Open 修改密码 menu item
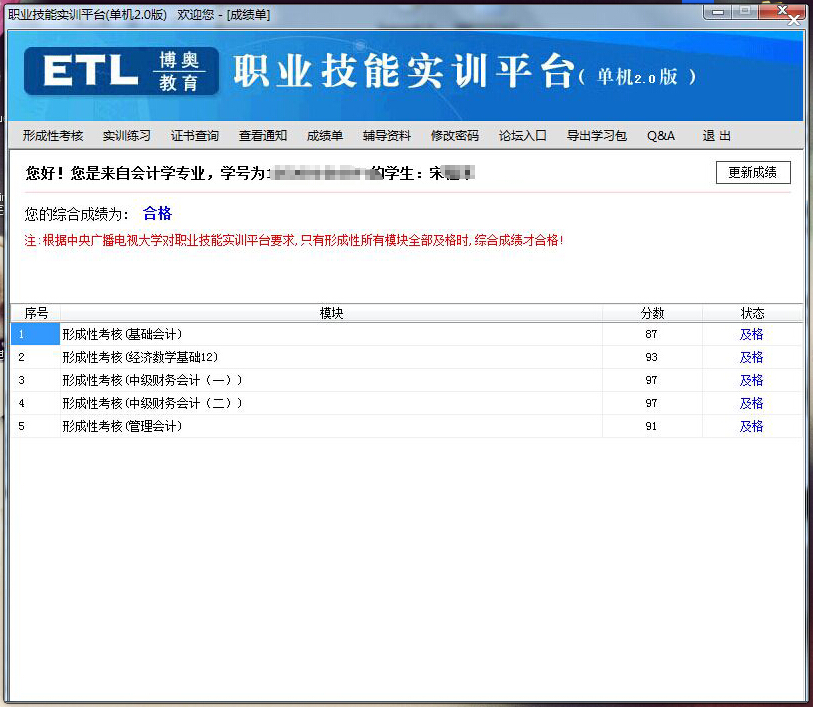813x707 pixels. tap(455, 136)
